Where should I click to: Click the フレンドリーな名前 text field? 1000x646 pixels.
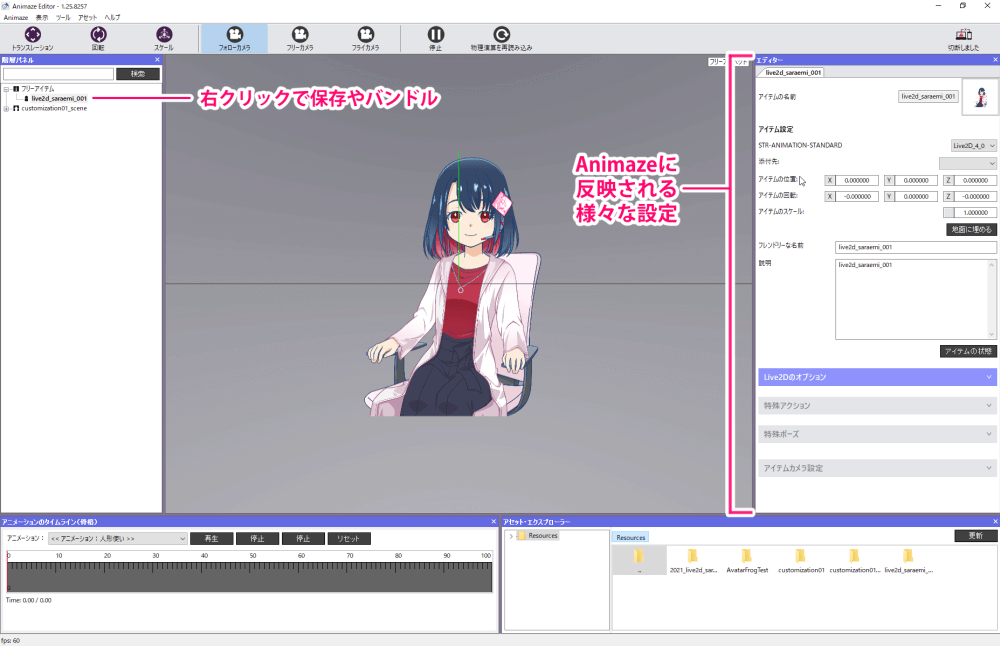click(916, 247)
